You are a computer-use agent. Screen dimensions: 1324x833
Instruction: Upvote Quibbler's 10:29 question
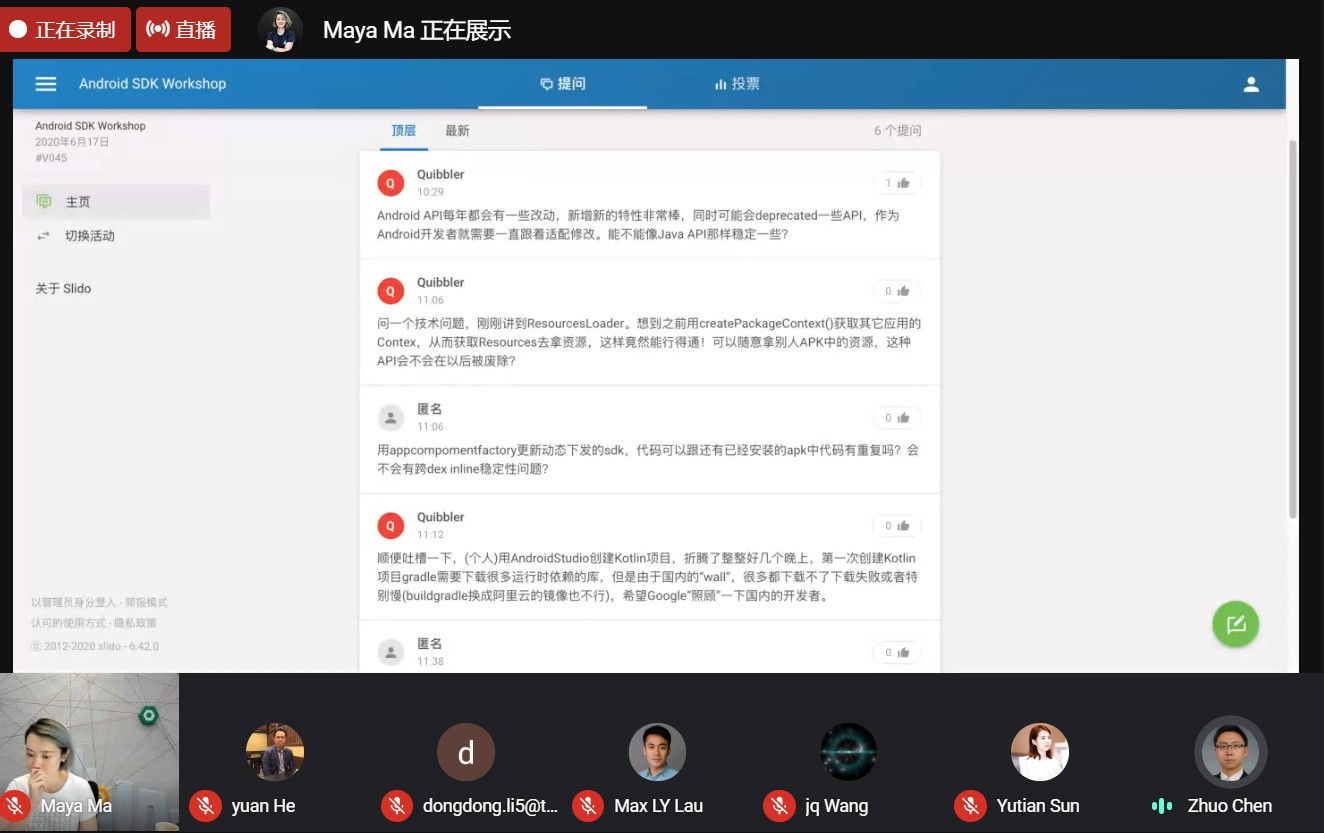coord(897,183)
